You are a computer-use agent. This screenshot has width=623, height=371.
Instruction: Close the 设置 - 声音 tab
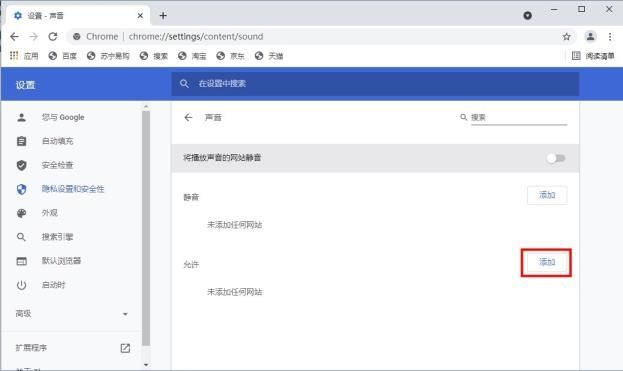(140, 15)
